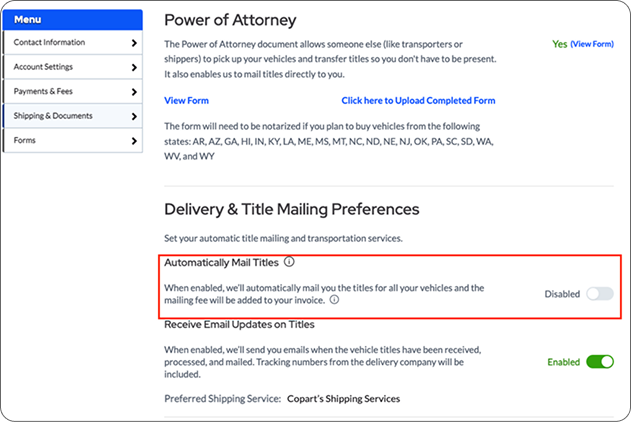Viewport: 631px width, 422px height.
Task: Expand the Forms chevron arrow
Action: coord(134,142)
